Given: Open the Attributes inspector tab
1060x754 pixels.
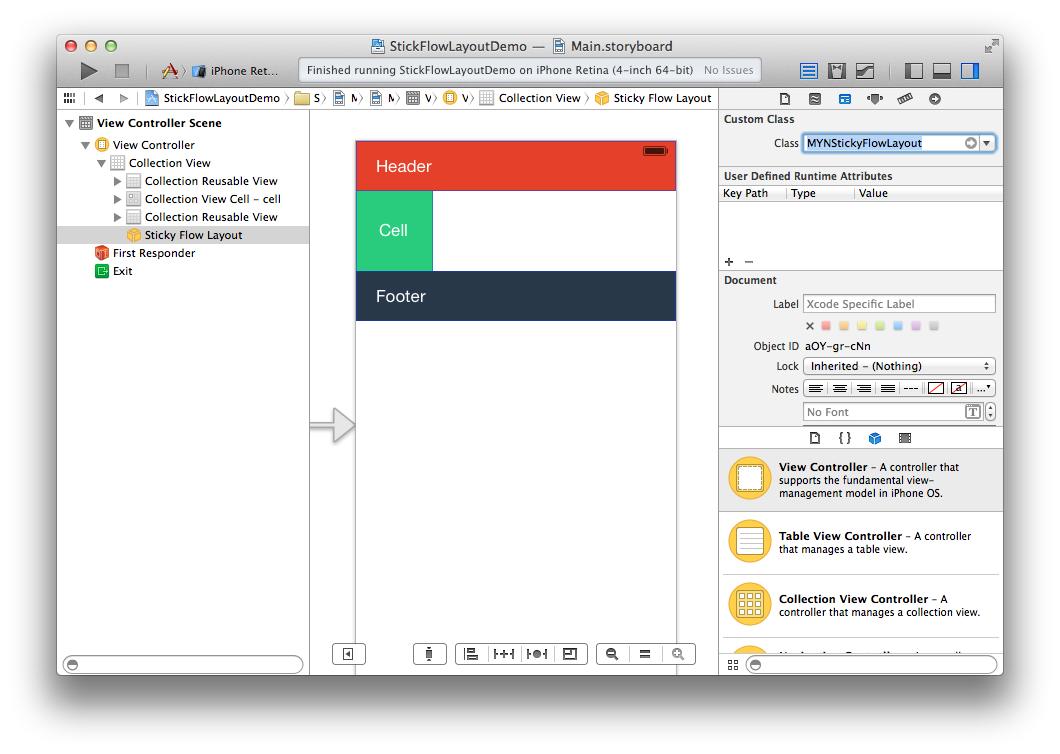Looking at the screenshot, I should [x=875, y=99].
